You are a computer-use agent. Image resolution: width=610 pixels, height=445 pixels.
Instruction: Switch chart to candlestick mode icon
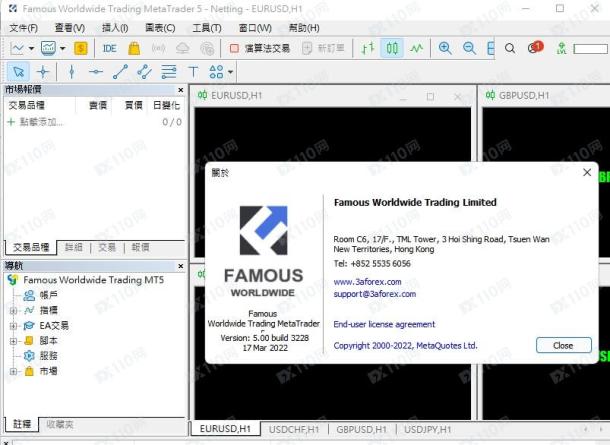click(x=392, y=48)
